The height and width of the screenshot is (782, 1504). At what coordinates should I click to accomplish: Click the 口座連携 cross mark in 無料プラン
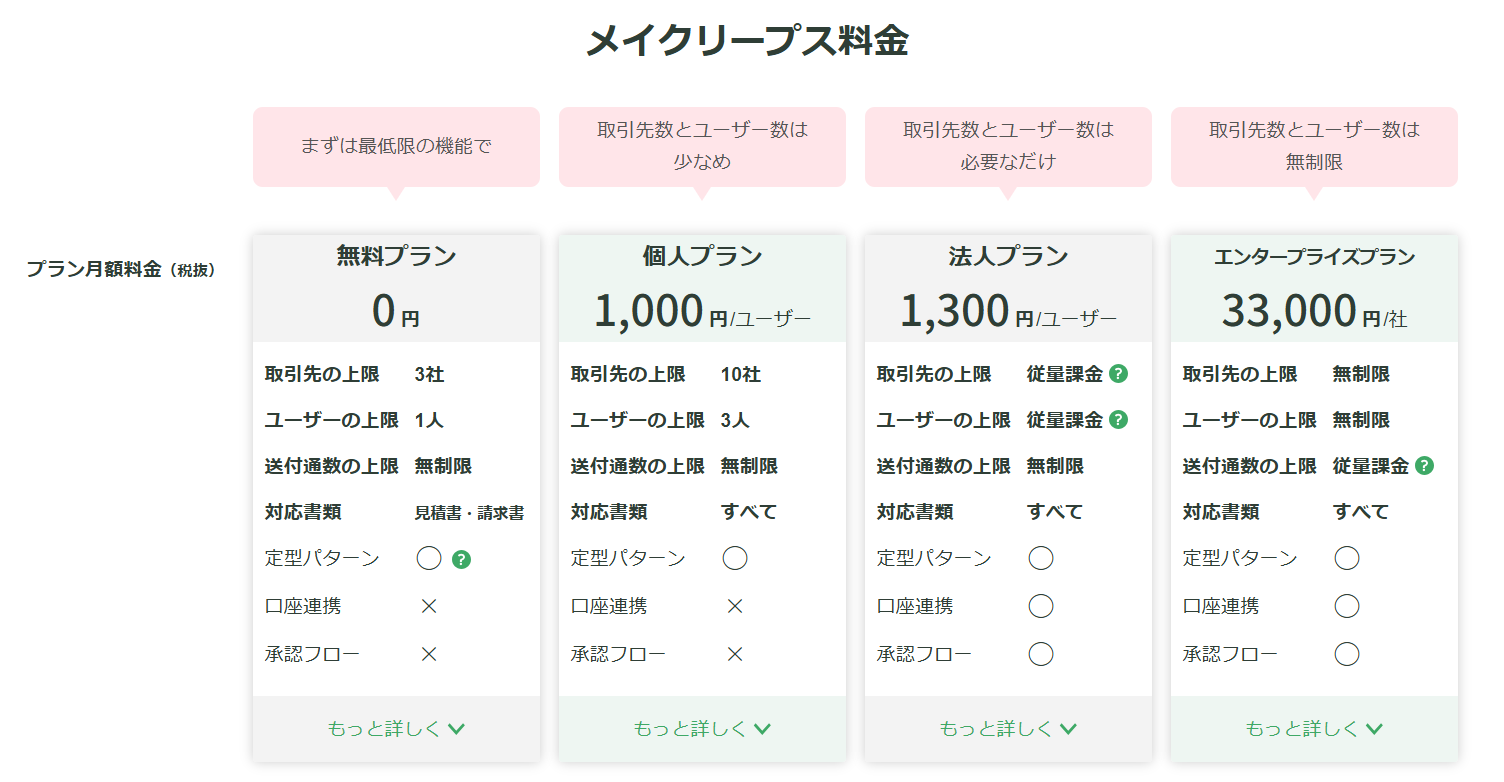(429, 606)
